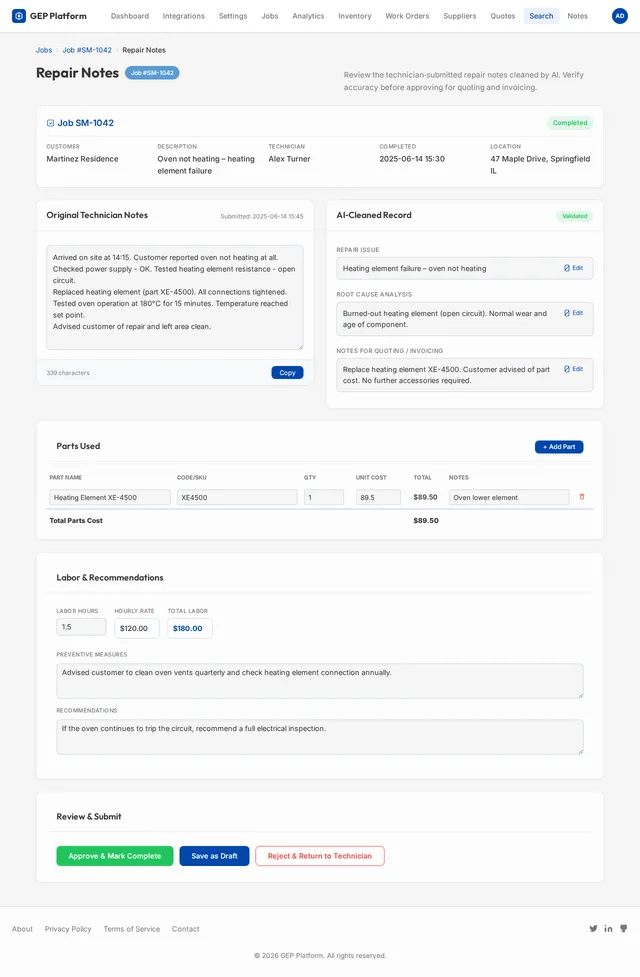The height and width of the screenshot is (977, 640).
Task: Click Save as Draft
Action: 214,855
